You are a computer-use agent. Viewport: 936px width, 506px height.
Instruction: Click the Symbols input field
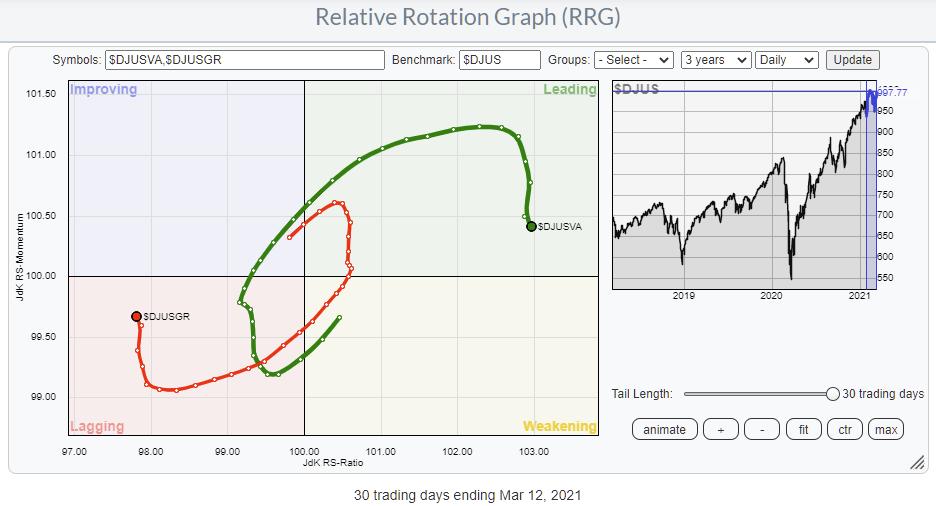[244, 60]
